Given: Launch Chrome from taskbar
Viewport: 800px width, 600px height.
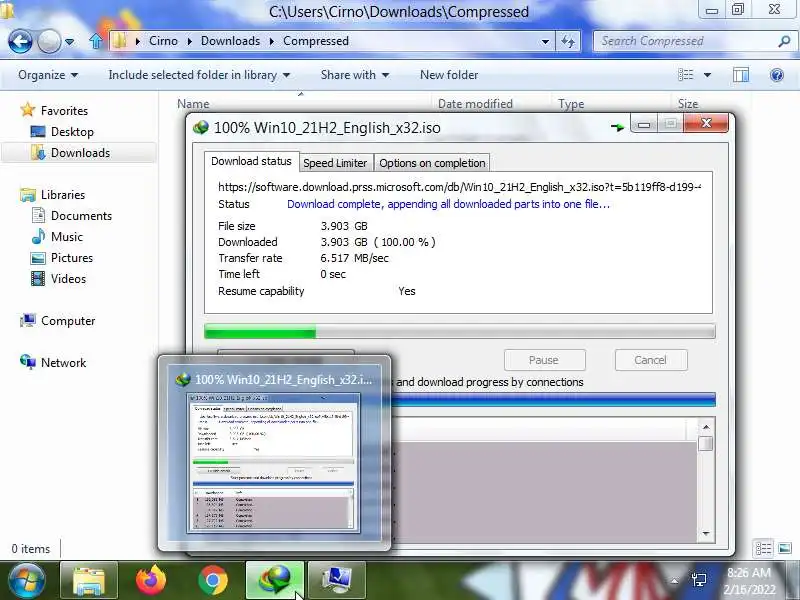Looking at the screenshot, I should [x=213, y=581].
